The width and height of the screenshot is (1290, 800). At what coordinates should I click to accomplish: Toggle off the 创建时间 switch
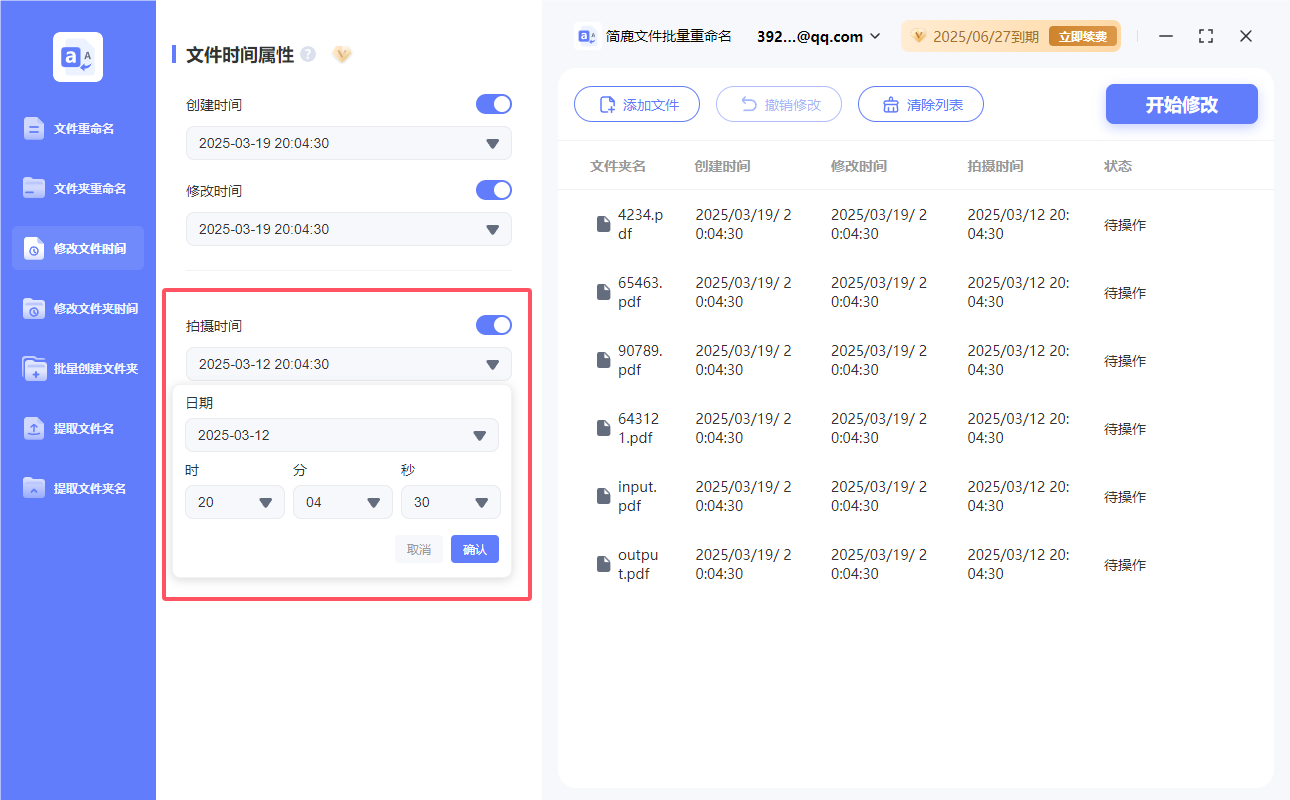pos(493,104)
